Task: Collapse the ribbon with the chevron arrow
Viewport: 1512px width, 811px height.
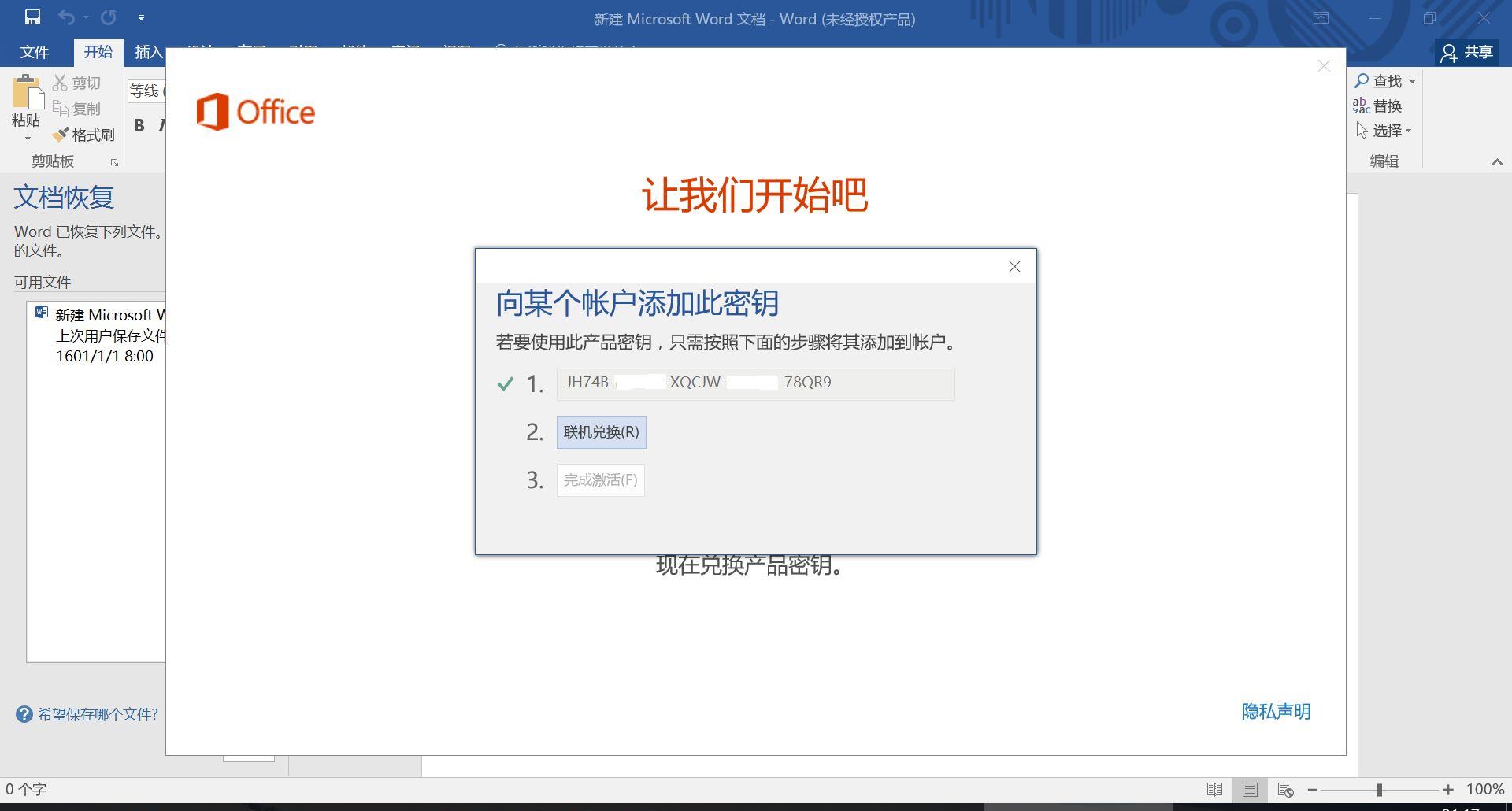Action: coord(1497,162)
